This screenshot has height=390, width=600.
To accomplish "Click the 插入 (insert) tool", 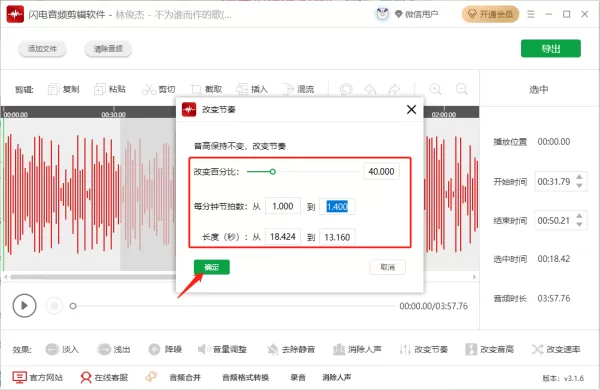I will [x=252, y=89].
